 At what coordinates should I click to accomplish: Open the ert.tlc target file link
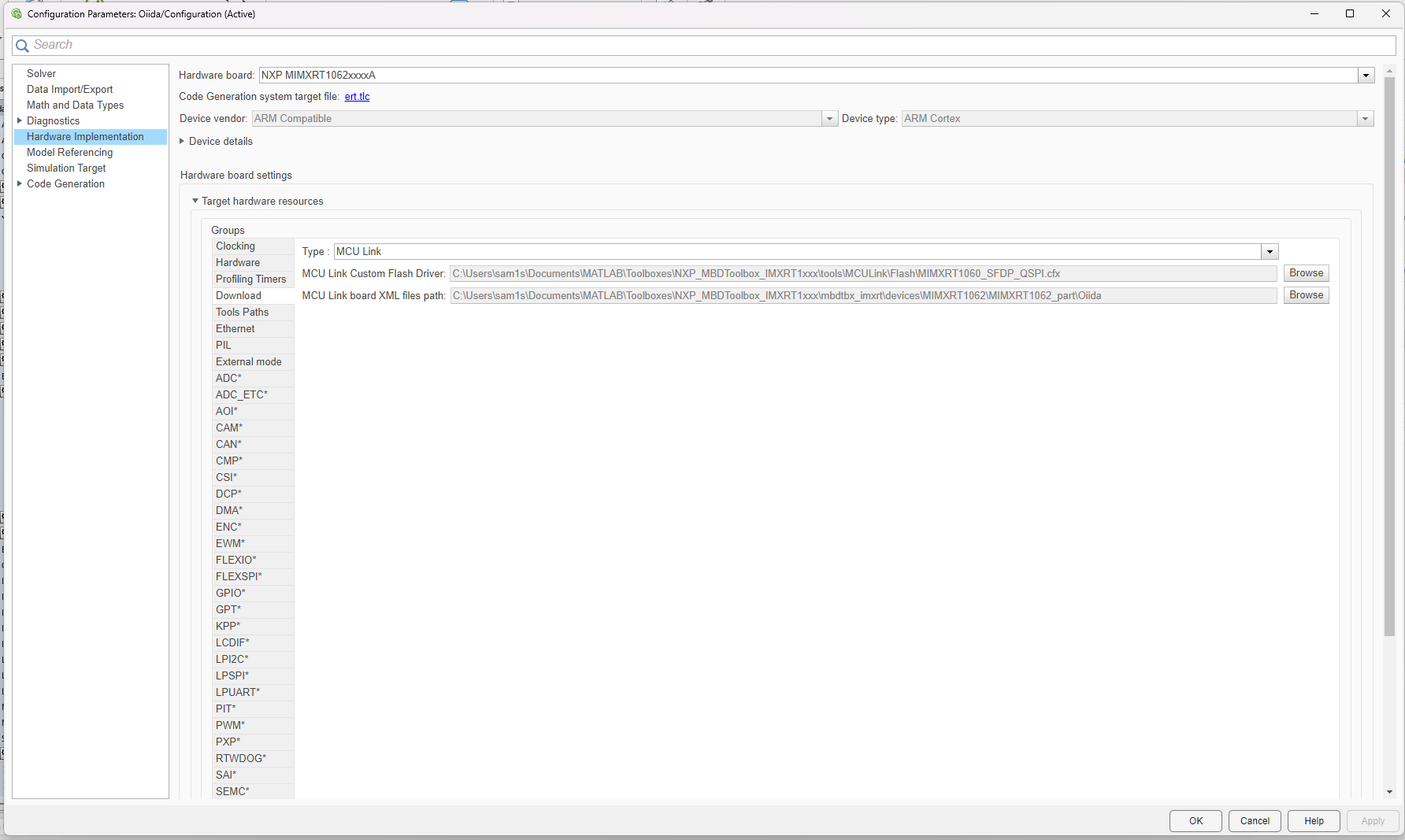point(357,96)
